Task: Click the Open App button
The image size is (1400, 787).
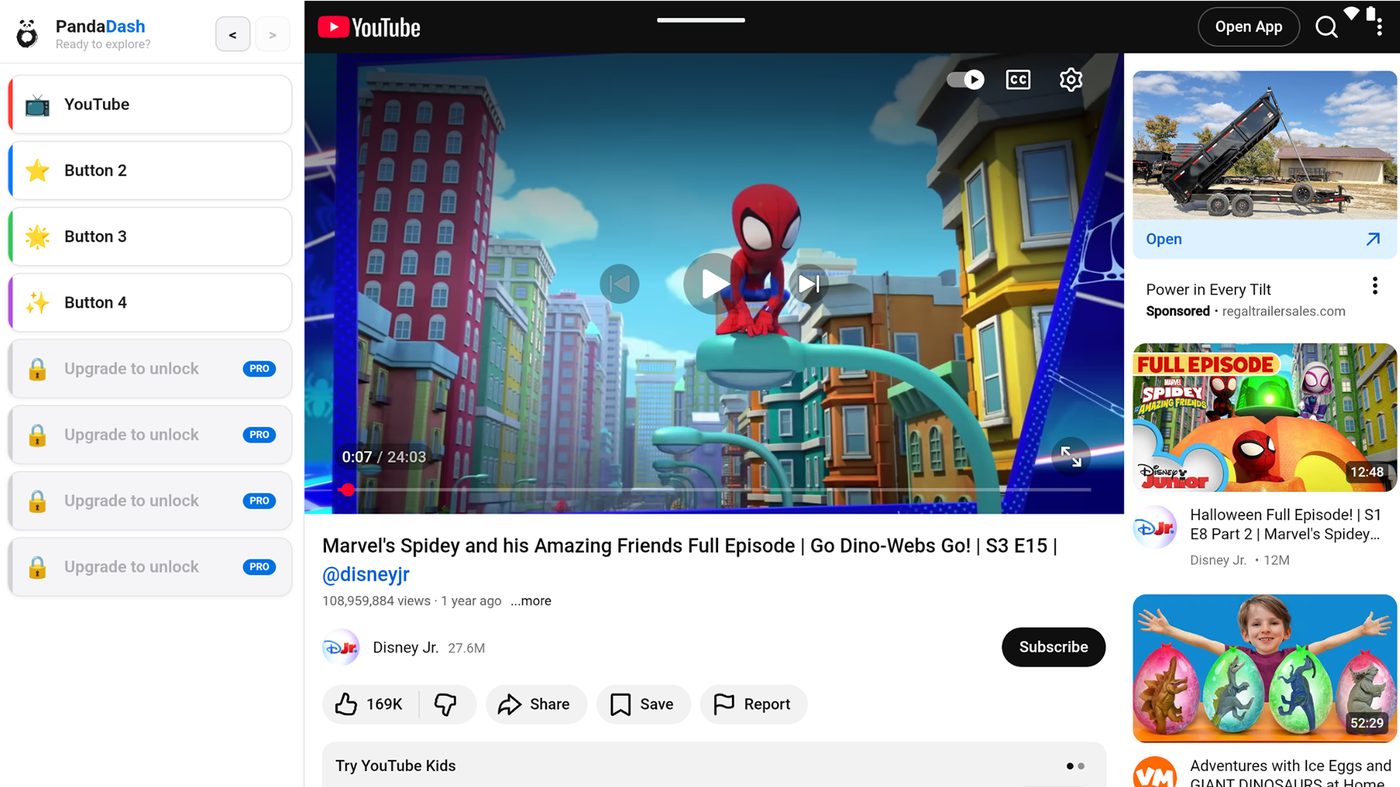Action: pos(1248,27)
